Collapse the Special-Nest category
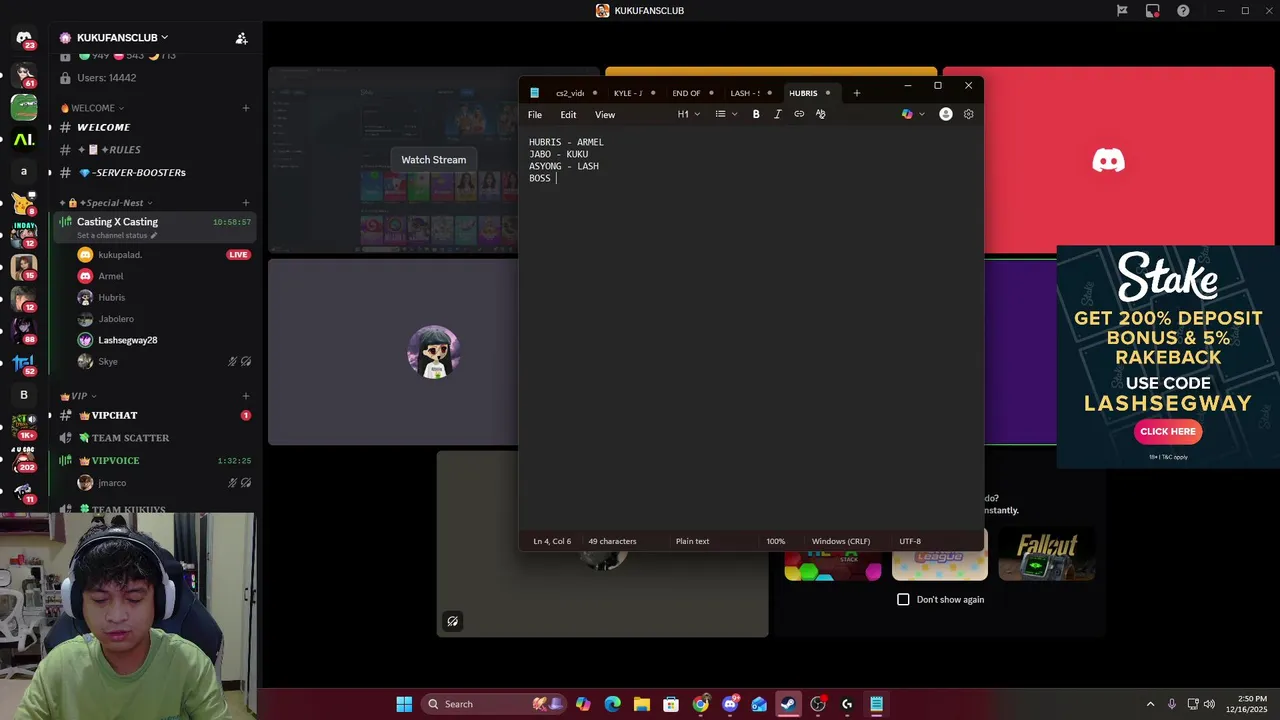The width and height of the screenshot is (1280, 720). pyautogui.click(x=106, y=203)
